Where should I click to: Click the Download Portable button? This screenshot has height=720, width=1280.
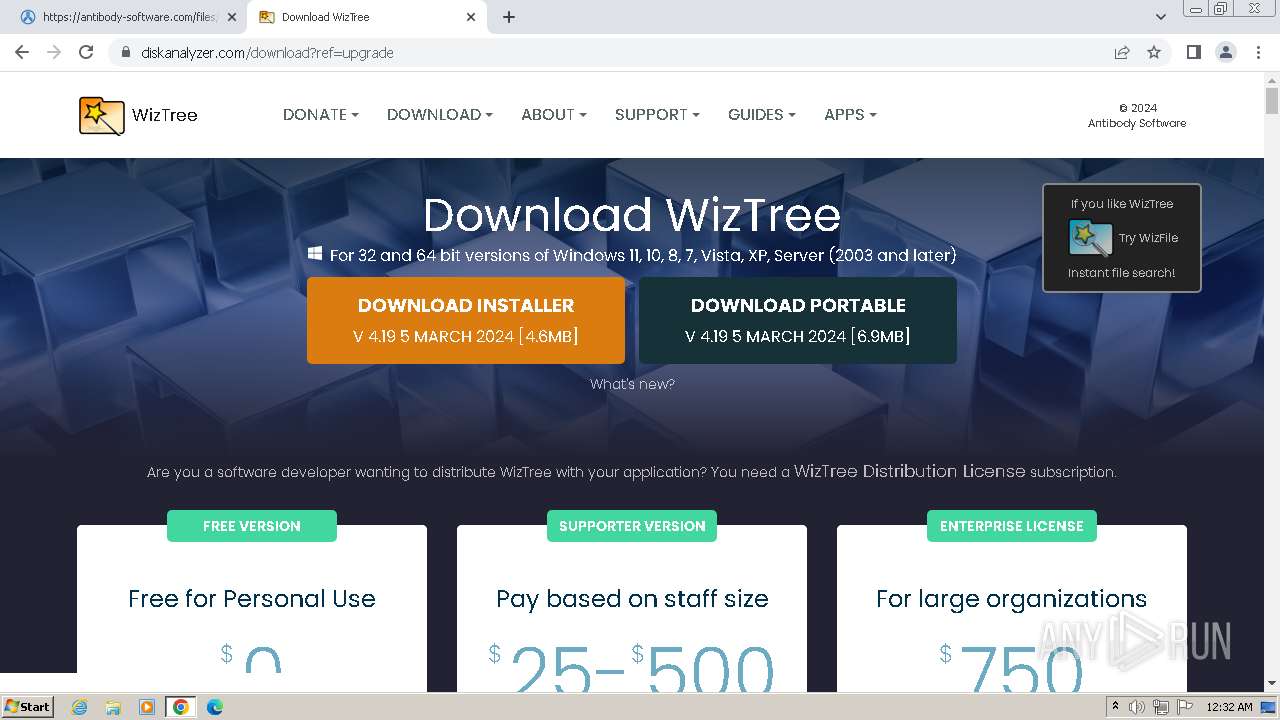[798, 320]
